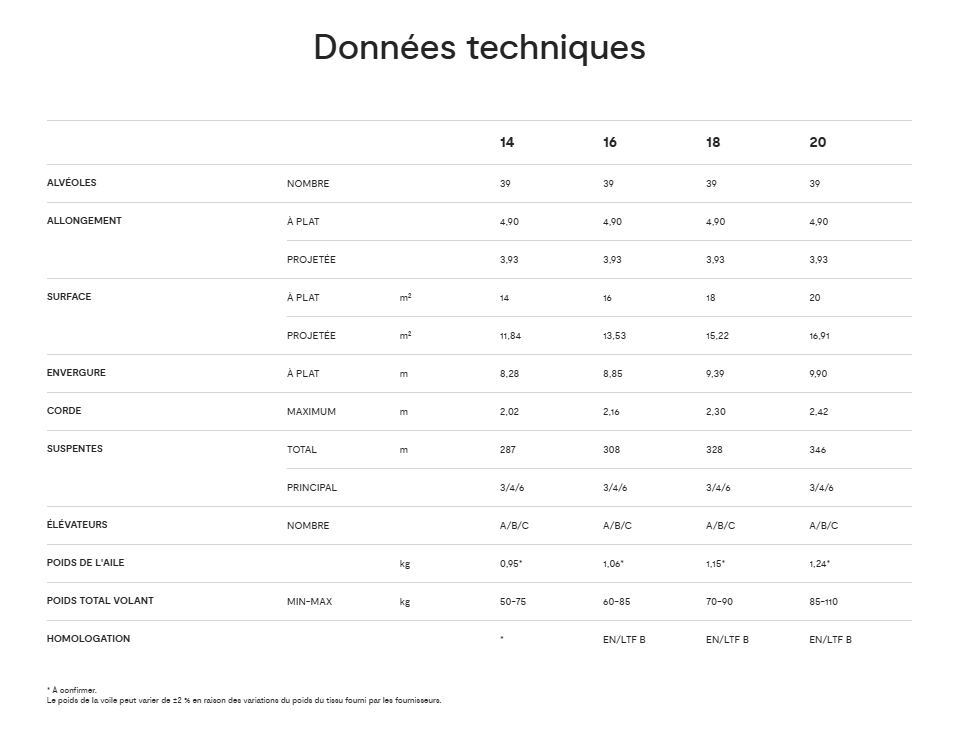The width and height of the screenshot is (960, 739).
Task: Select the ÉLÉVATEURS row label
Action: click(77, 525)
